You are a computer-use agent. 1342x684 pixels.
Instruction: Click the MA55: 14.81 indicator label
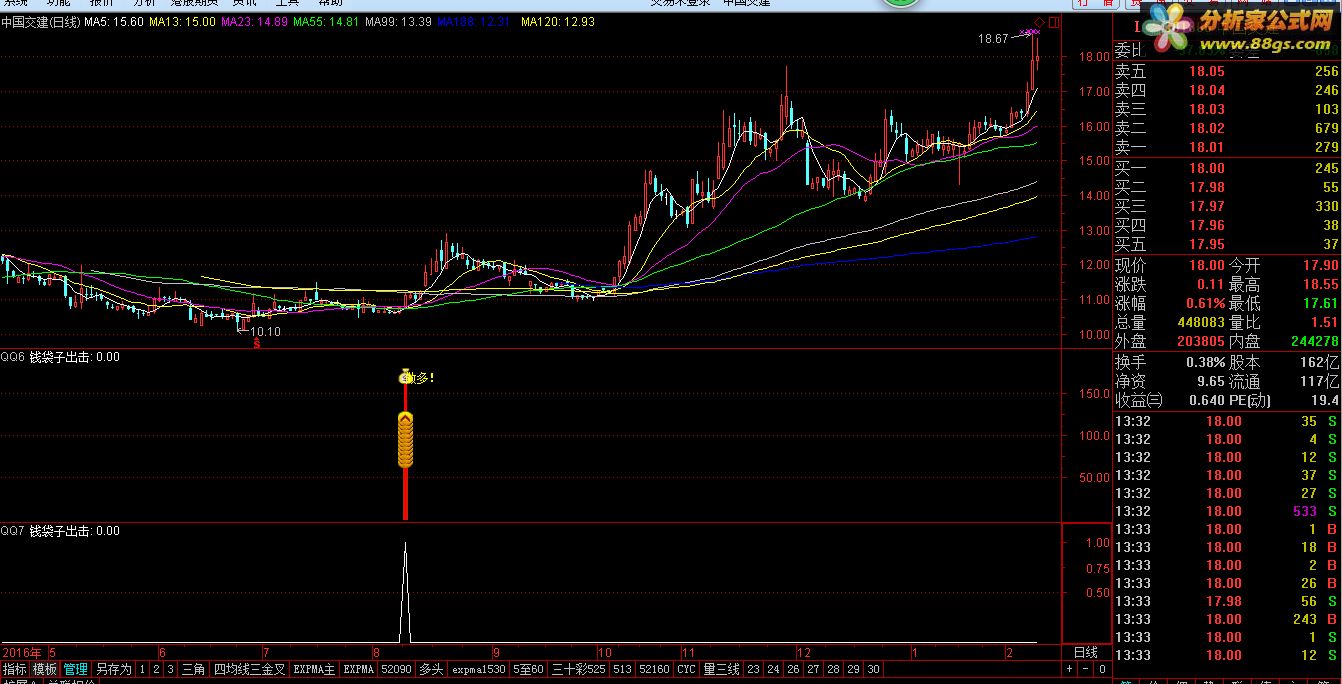coord(326,21)
